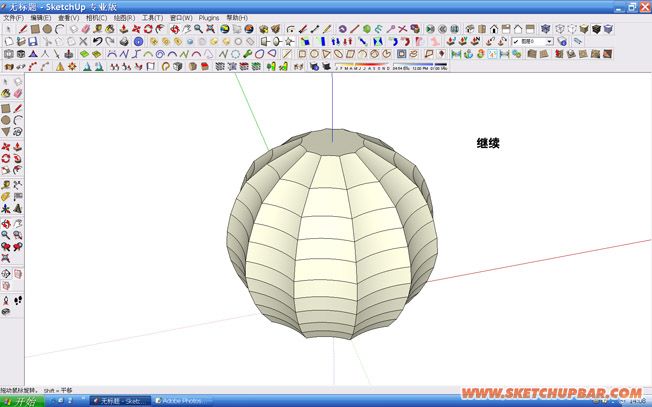Select the Freehand tool in the left palette
The image size is (652, 407).
click(17, 132)
